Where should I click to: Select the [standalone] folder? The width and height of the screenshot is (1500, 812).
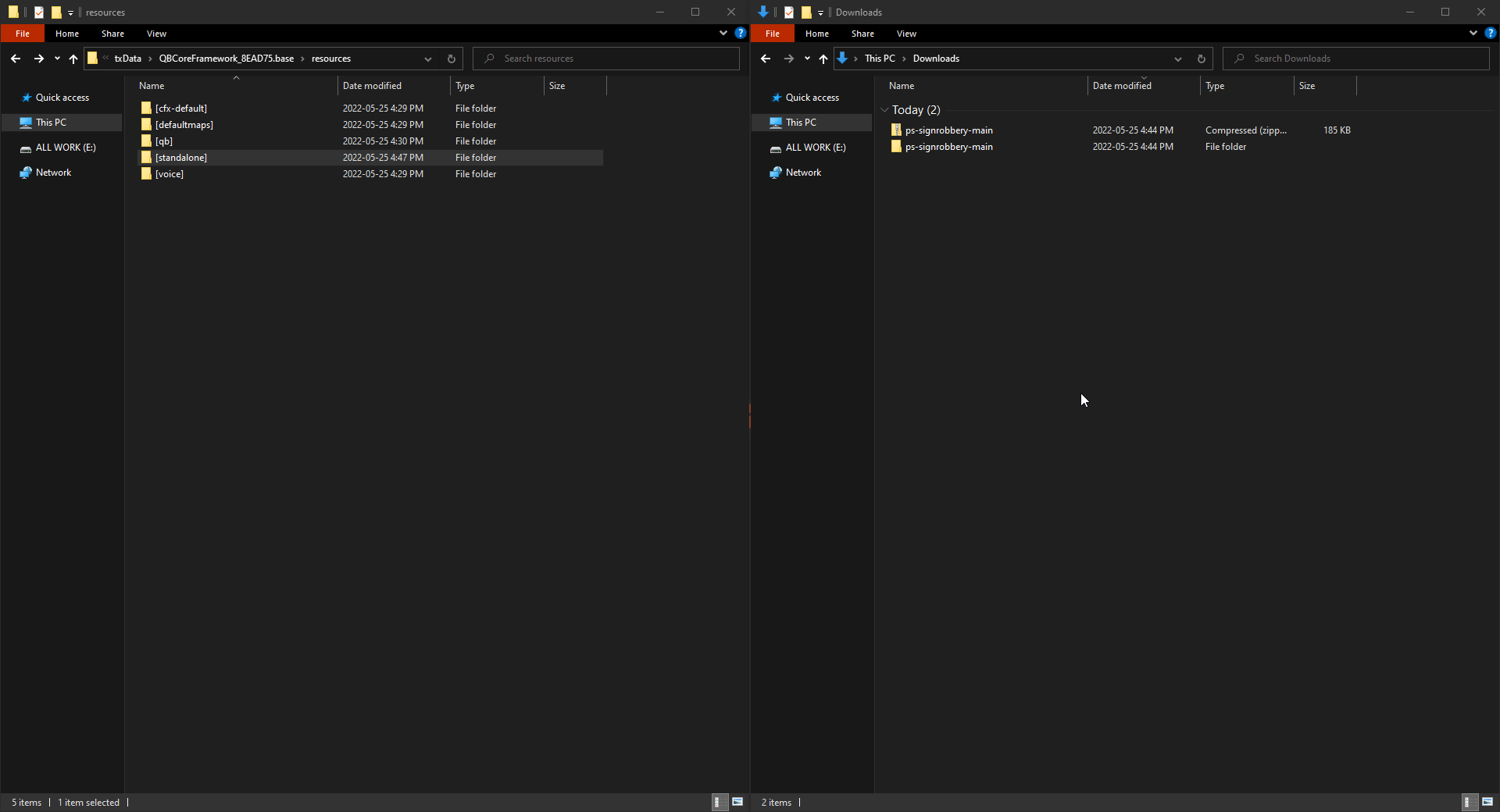(370, 158)
